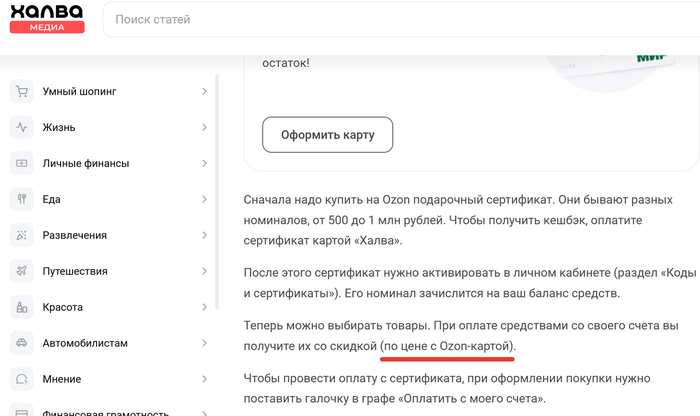Click the shopping cart icon for Умный шопинг
This screenshot has width=700, height=416.
point(21,92)
